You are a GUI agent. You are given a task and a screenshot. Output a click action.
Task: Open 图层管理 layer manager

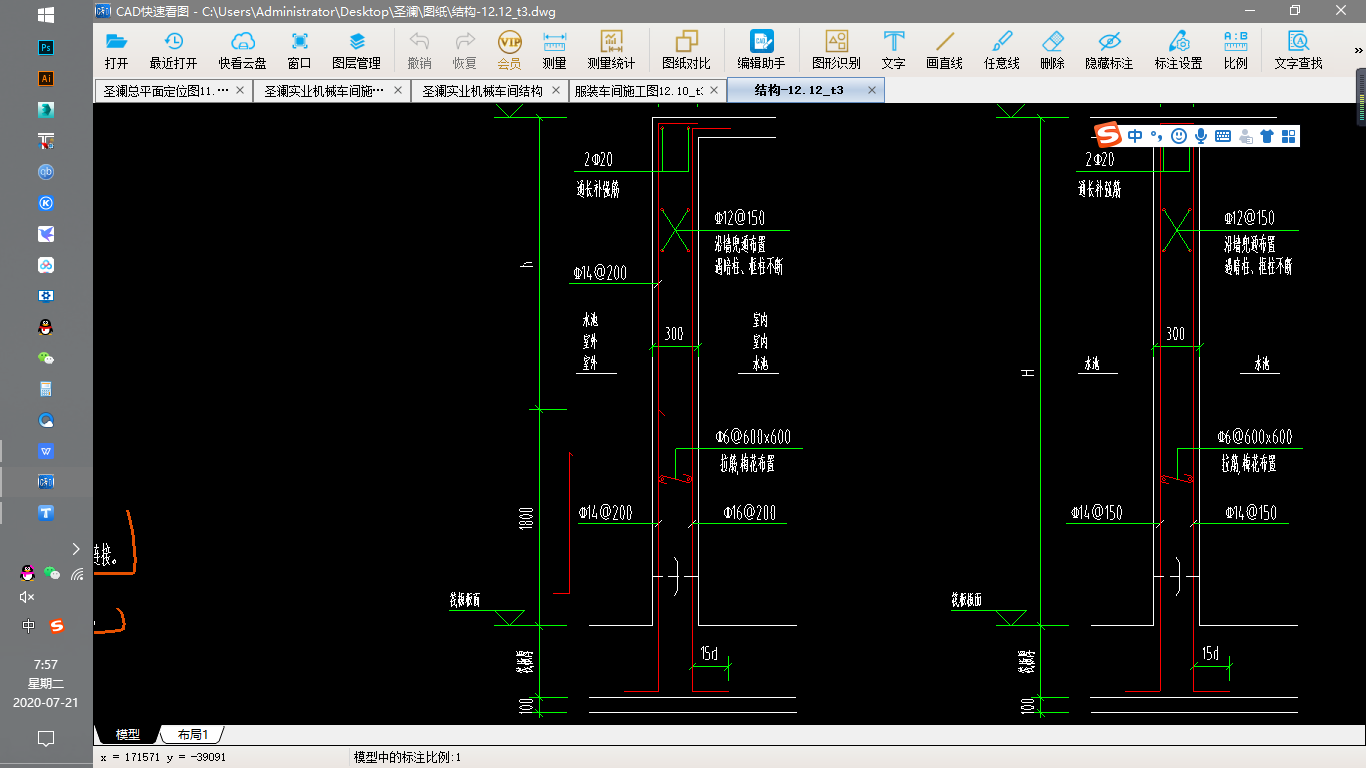point(357,50)
